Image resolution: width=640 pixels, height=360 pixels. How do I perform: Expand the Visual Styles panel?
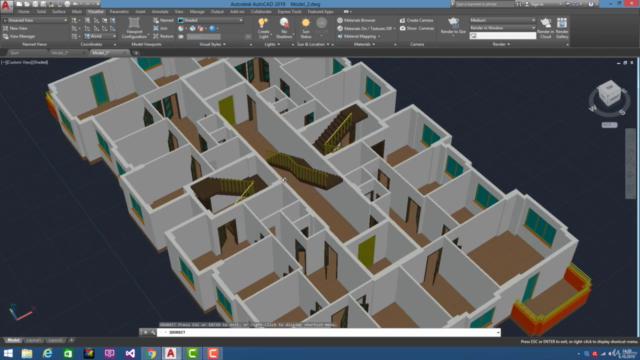[212, 44]
